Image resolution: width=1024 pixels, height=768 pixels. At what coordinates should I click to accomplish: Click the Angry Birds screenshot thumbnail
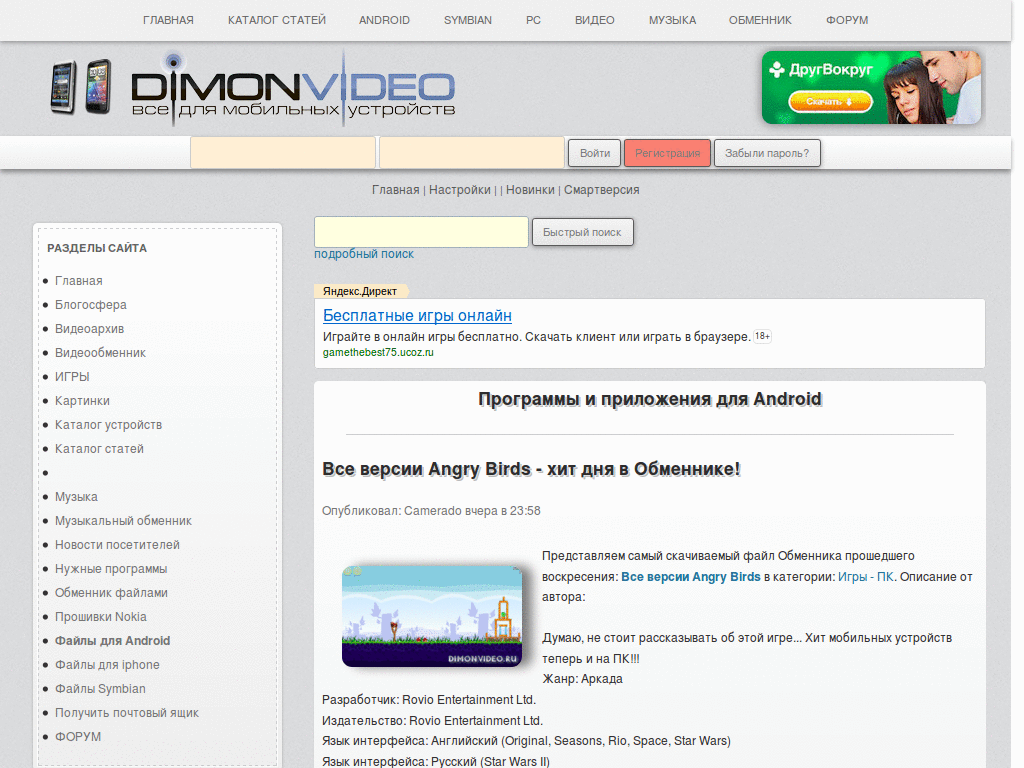click(x=432, y=616)
